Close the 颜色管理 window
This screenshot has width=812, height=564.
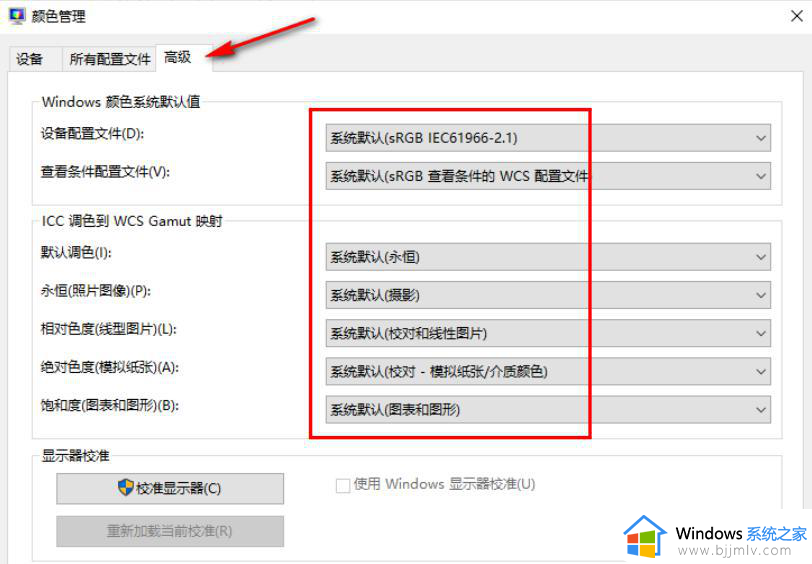[797, 16]
